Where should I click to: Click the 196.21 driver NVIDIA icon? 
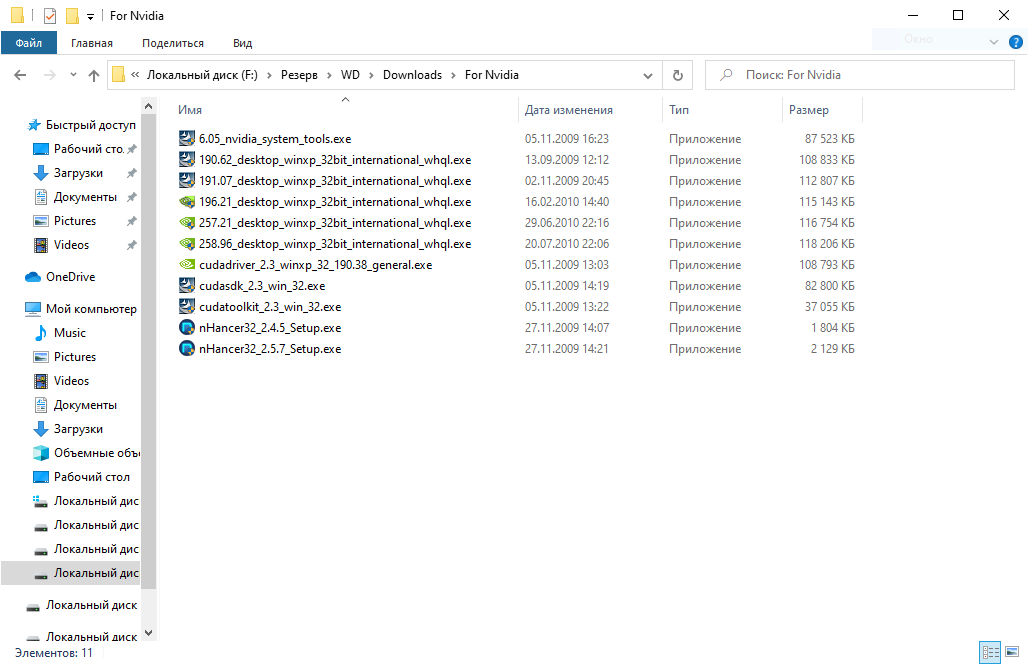(x=187, y=201)
